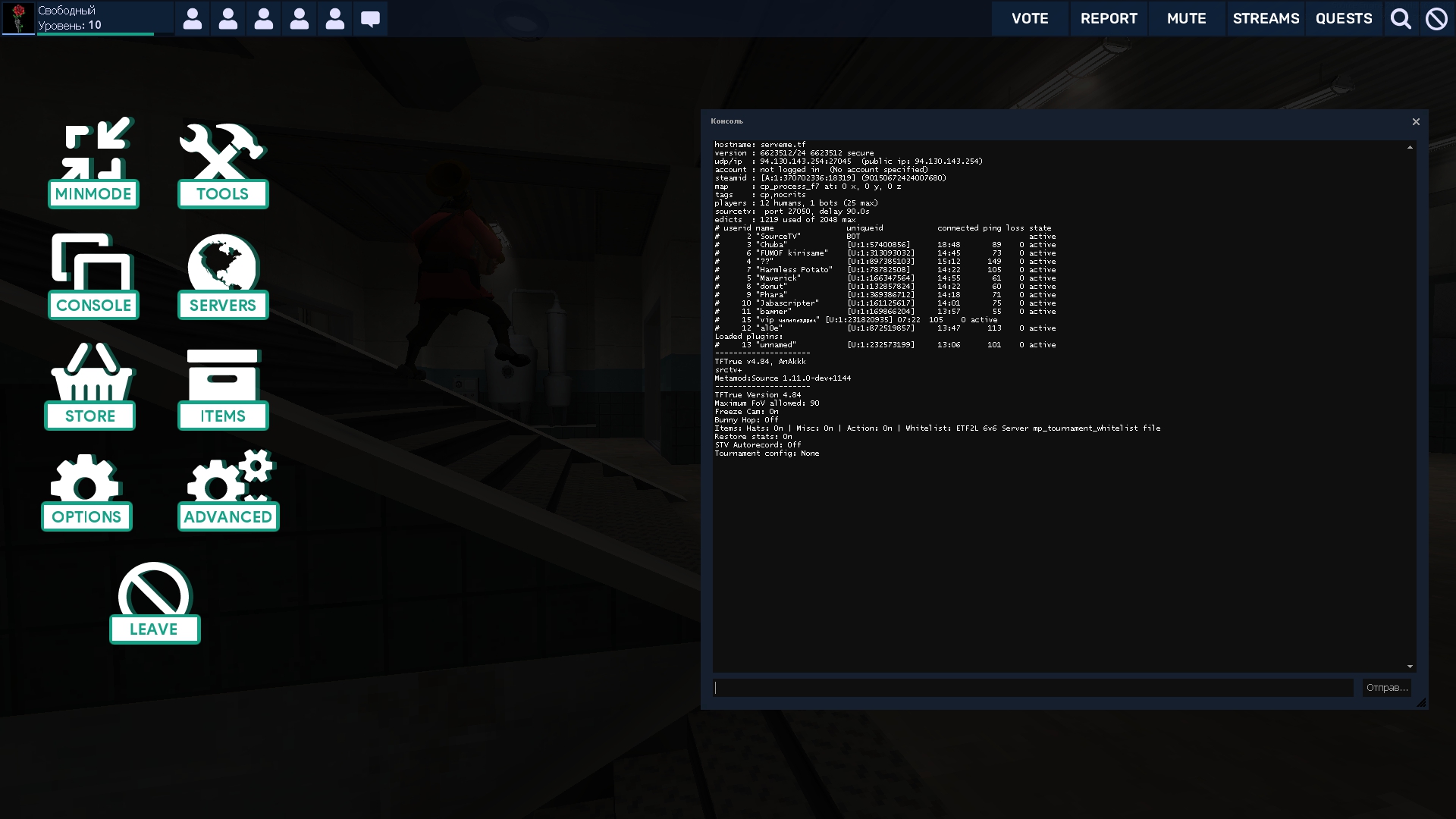1456x819 pixels.
Task: Click the "FUMOF kirisame" player row
Action: pos(885,253)
